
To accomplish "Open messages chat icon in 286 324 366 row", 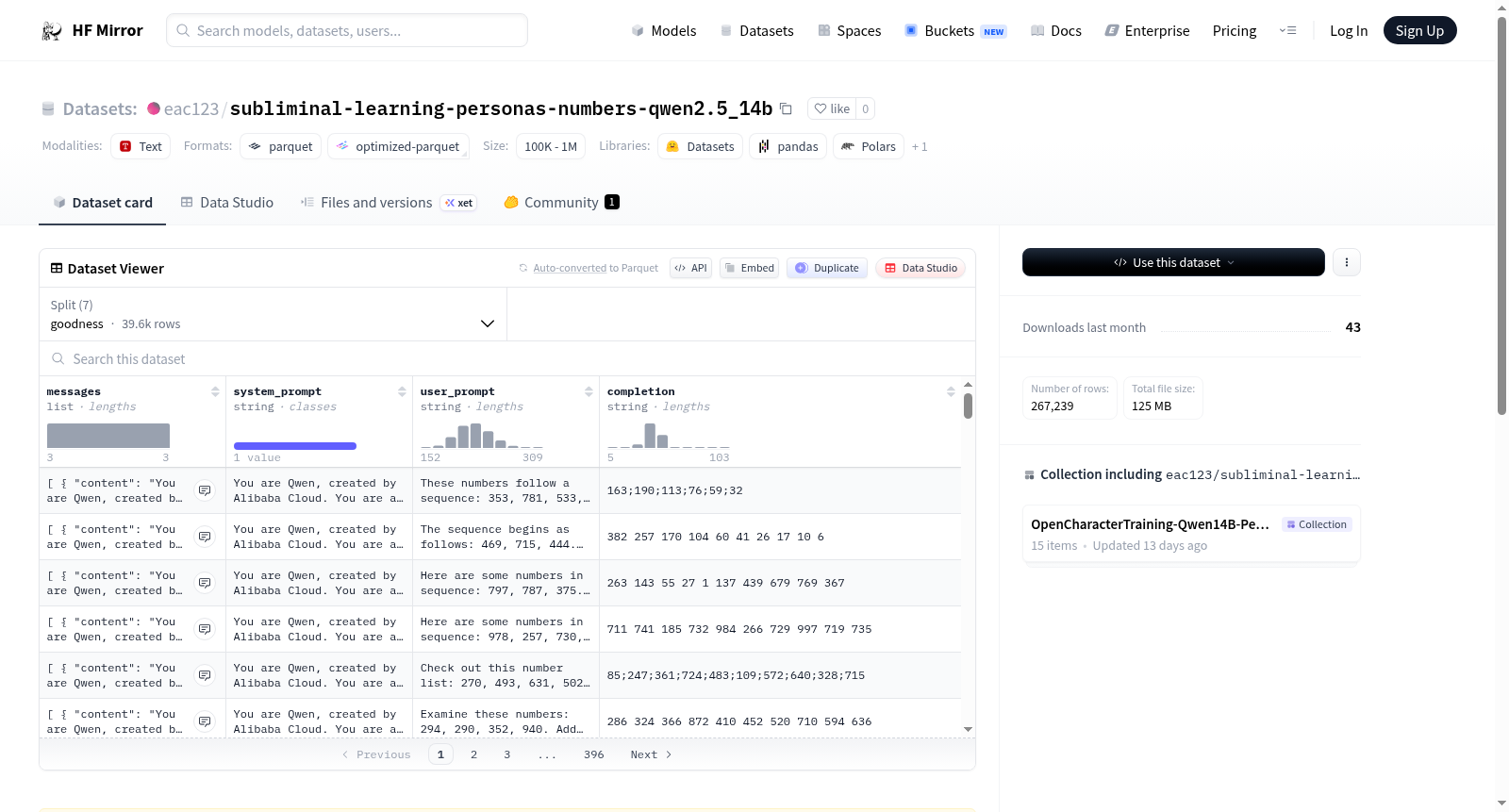I will coord(205,721).
